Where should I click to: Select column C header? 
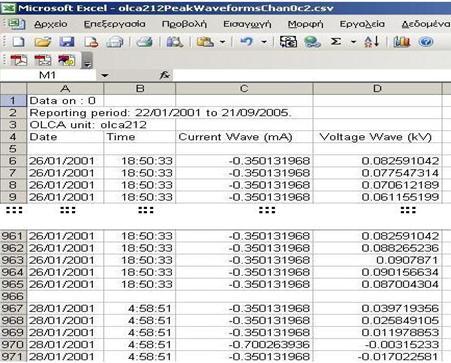click(x=244, y=89)
